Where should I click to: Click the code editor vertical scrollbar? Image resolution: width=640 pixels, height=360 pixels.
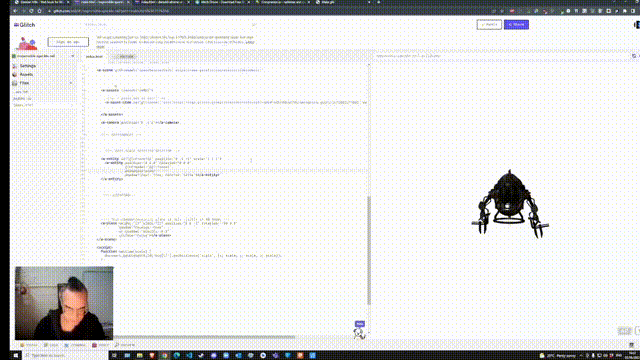pos(369,250)
